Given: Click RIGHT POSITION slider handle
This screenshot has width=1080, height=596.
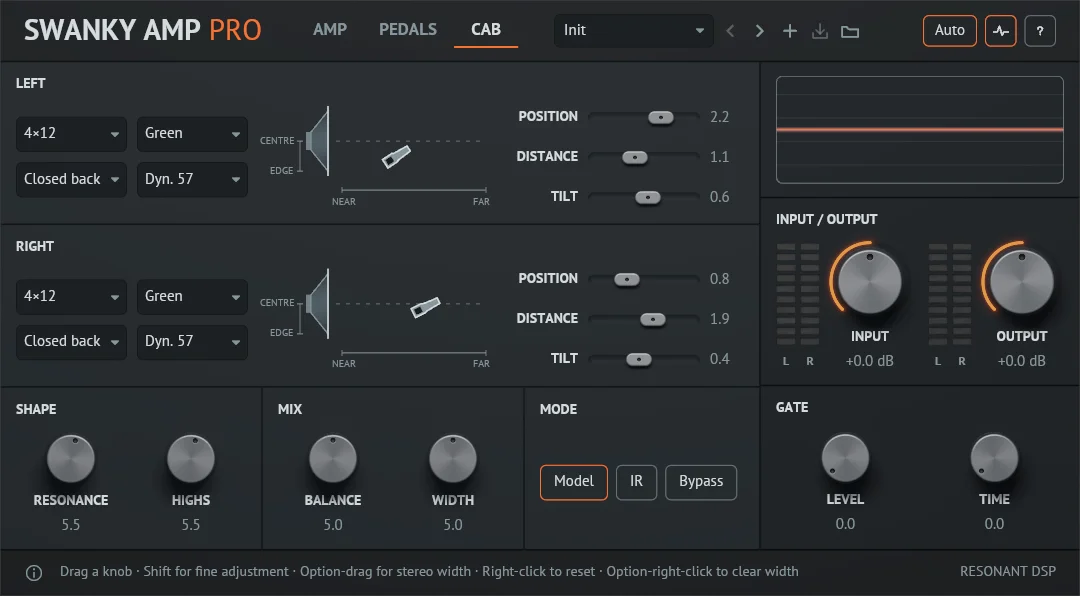Looking at the screenshot, I should (x=627, y=280).
